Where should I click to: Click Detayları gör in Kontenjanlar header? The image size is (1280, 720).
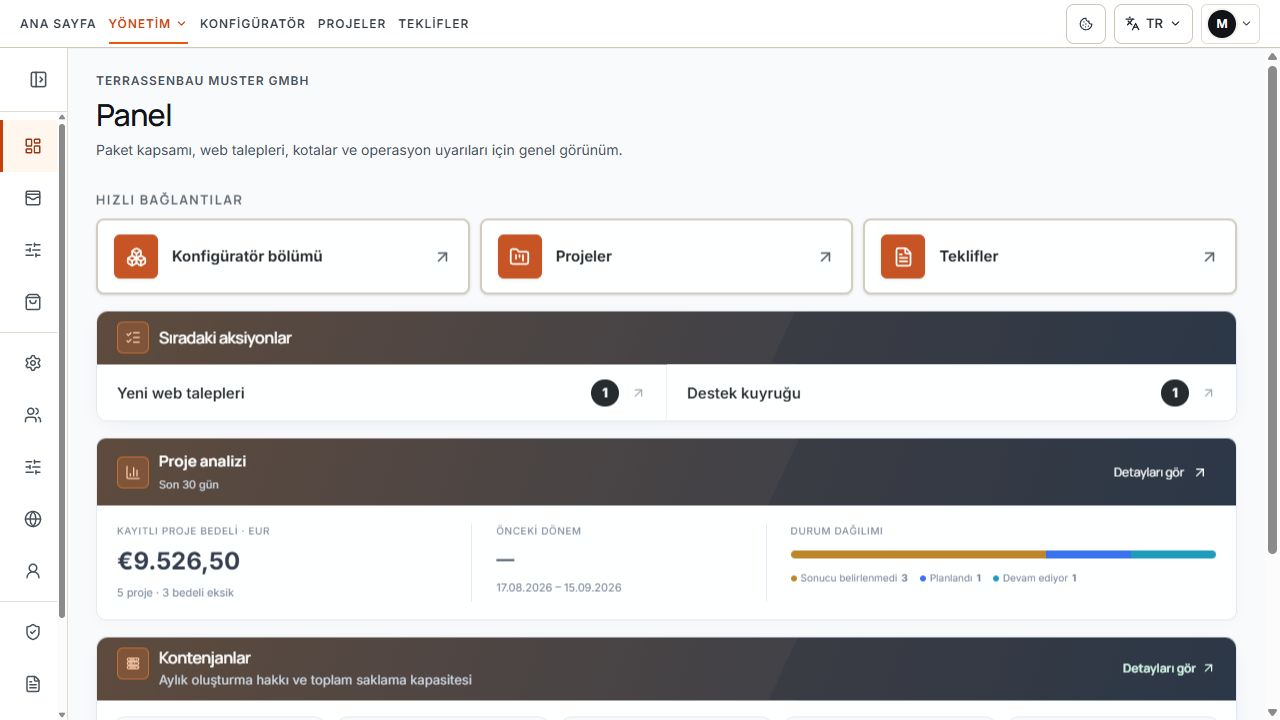tap(1168, 668)
